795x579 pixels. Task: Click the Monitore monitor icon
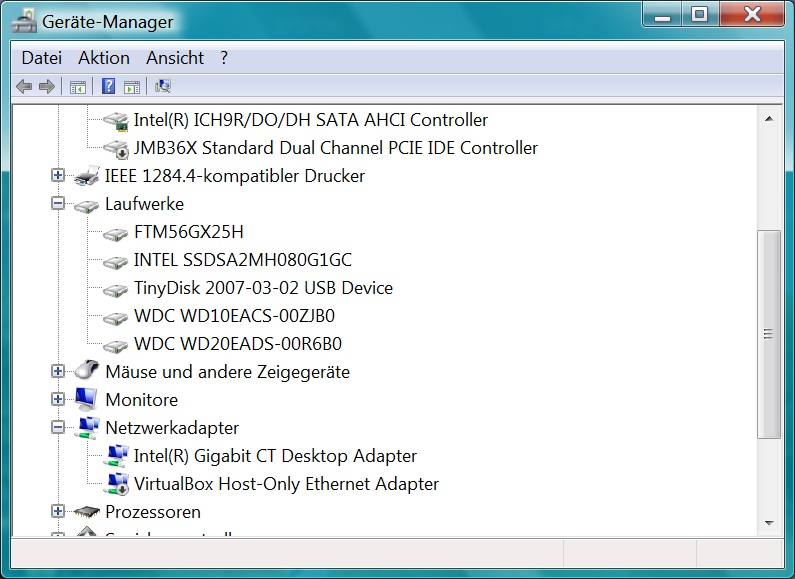pos(87,399)
